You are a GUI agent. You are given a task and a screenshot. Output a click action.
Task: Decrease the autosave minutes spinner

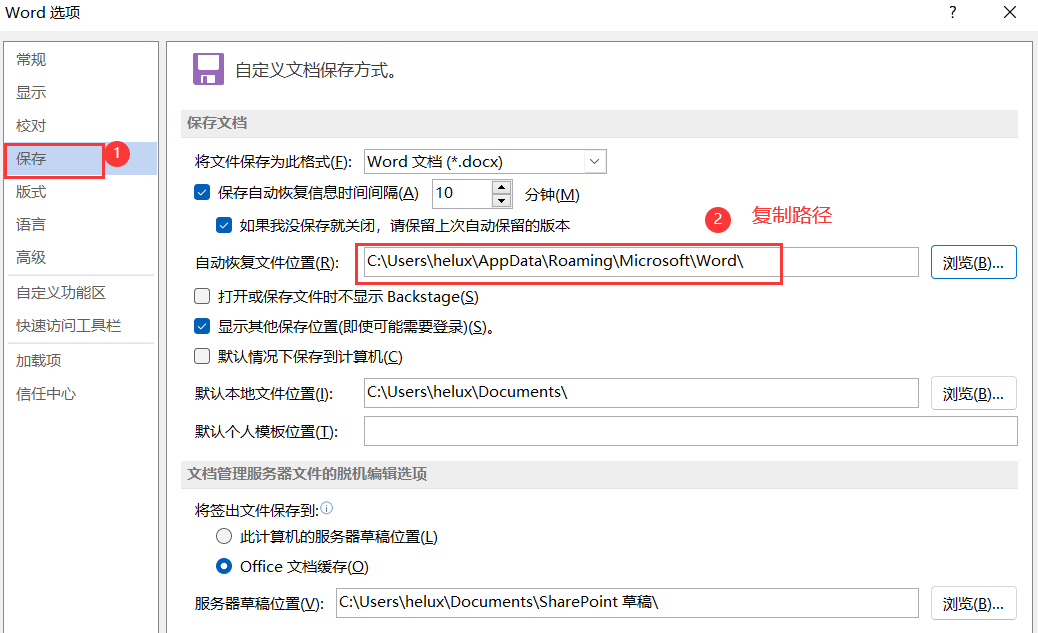coord(502,201)
